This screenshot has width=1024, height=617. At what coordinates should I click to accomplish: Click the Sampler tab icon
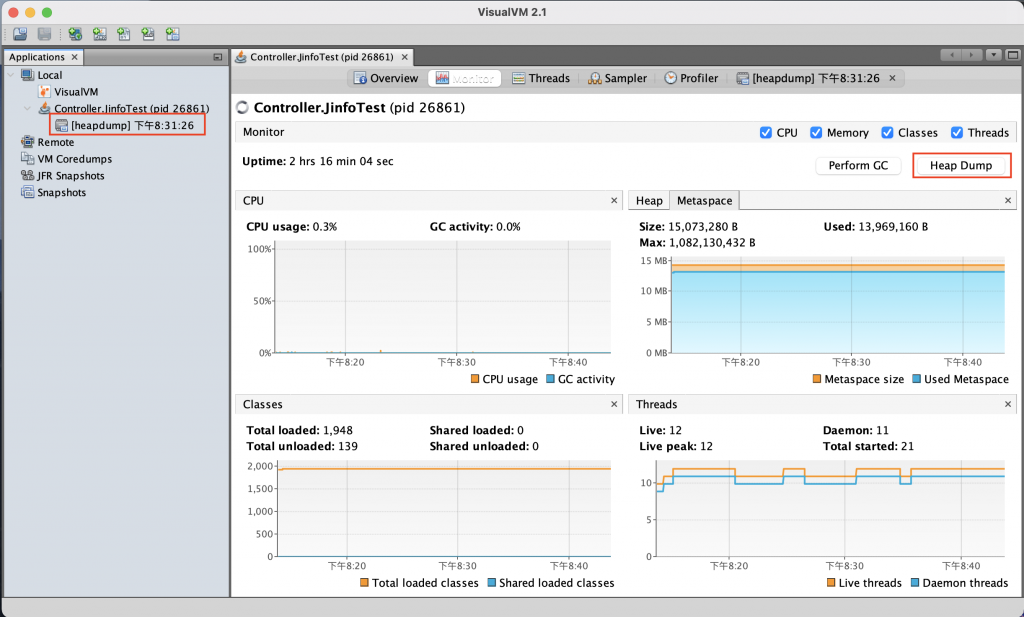coord(594,78)
